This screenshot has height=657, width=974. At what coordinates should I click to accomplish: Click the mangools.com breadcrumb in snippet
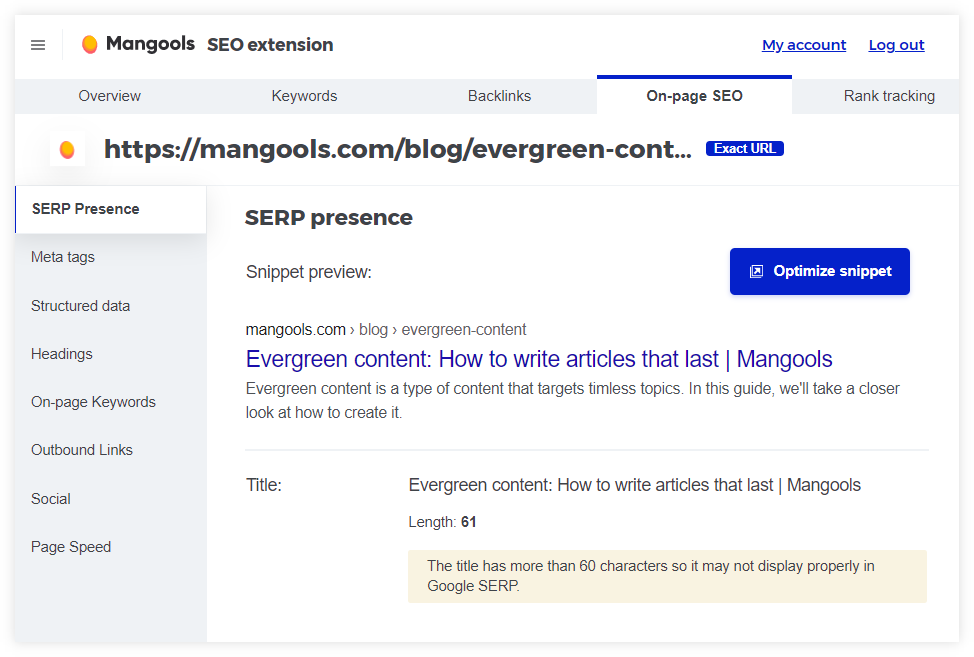tap(296, 330)
